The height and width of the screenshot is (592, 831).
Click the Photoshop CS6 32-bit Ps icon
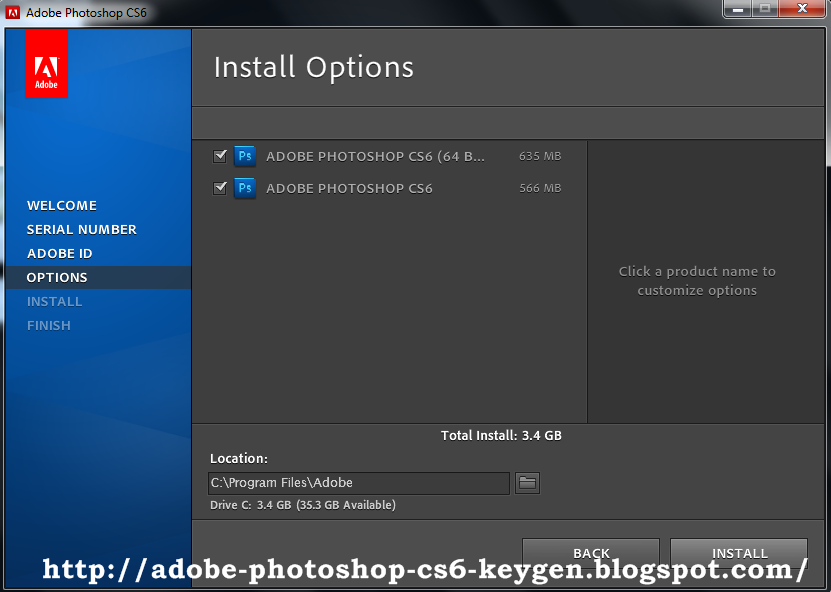(x=244, y=188)
